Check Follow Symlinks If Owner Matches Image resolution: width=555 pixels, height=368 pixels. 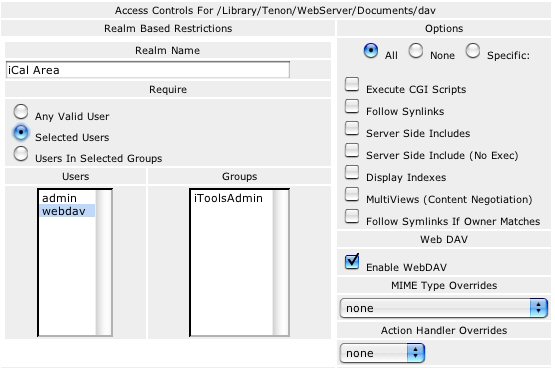pyautogui.click(x=352, y=216)
